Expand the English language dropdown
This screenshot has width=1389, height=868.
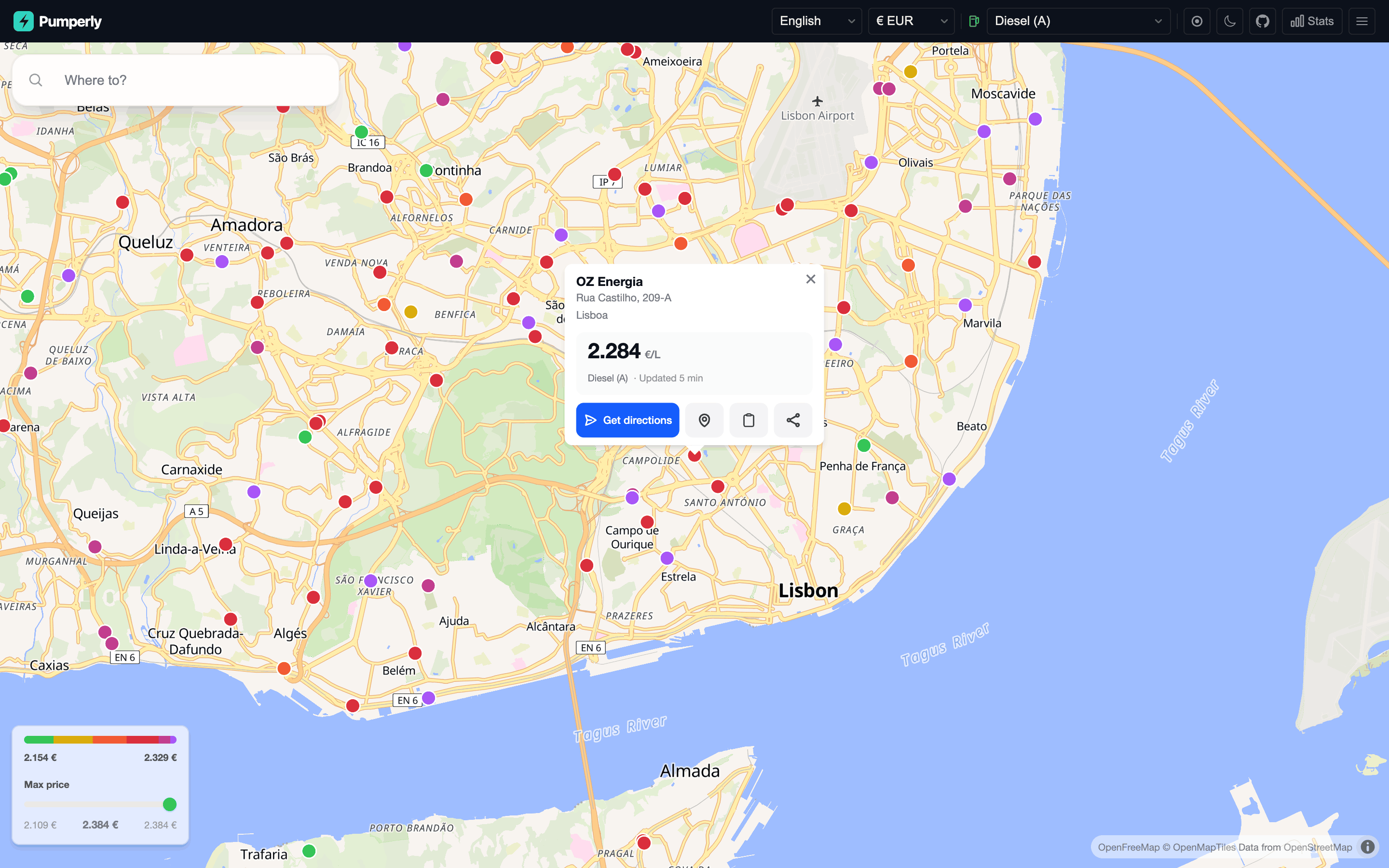point(816,21)
